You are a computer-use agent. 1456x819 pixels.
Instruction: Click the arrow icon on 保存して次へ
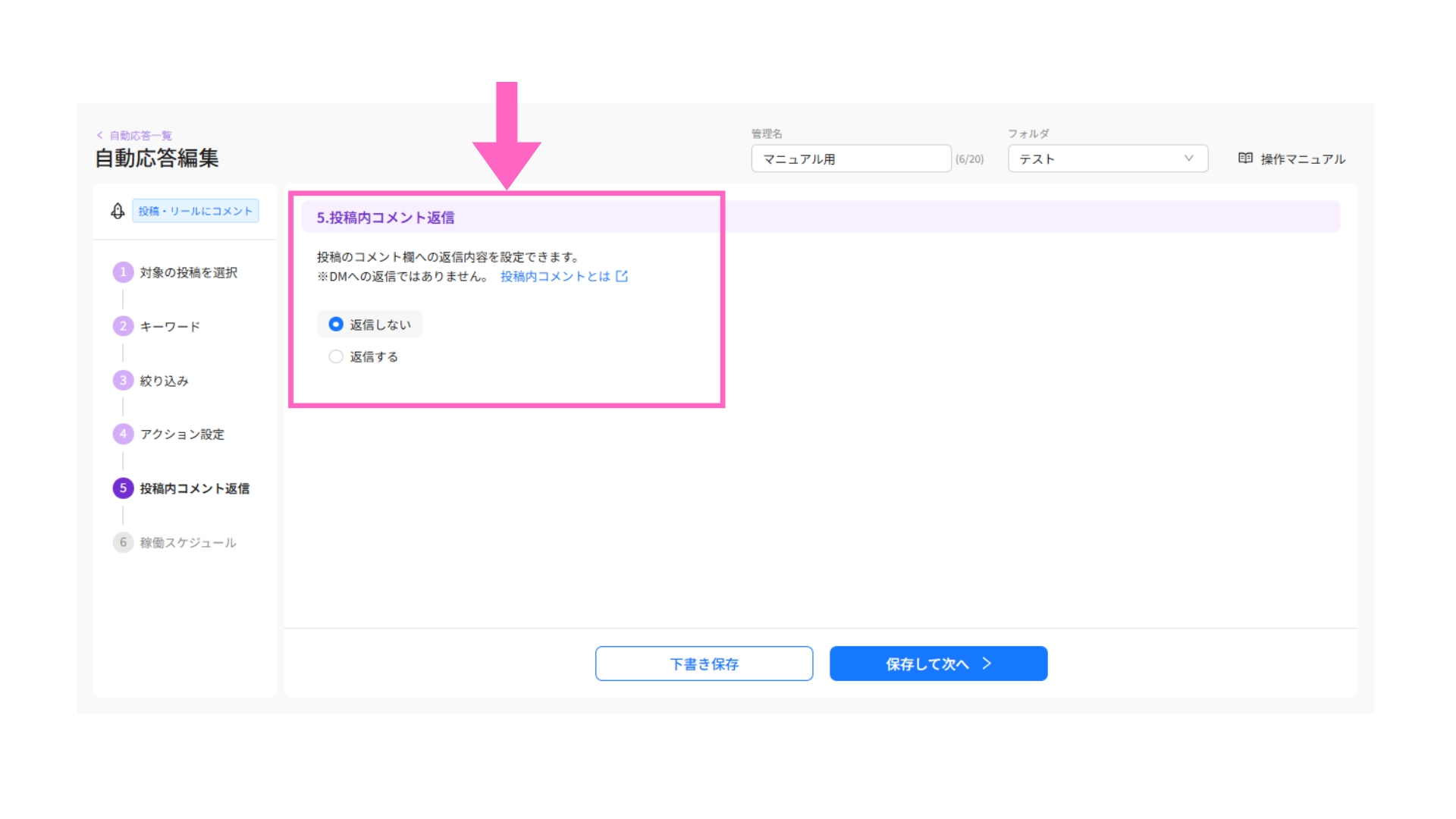pyautogui.click(x=987, y=664)
